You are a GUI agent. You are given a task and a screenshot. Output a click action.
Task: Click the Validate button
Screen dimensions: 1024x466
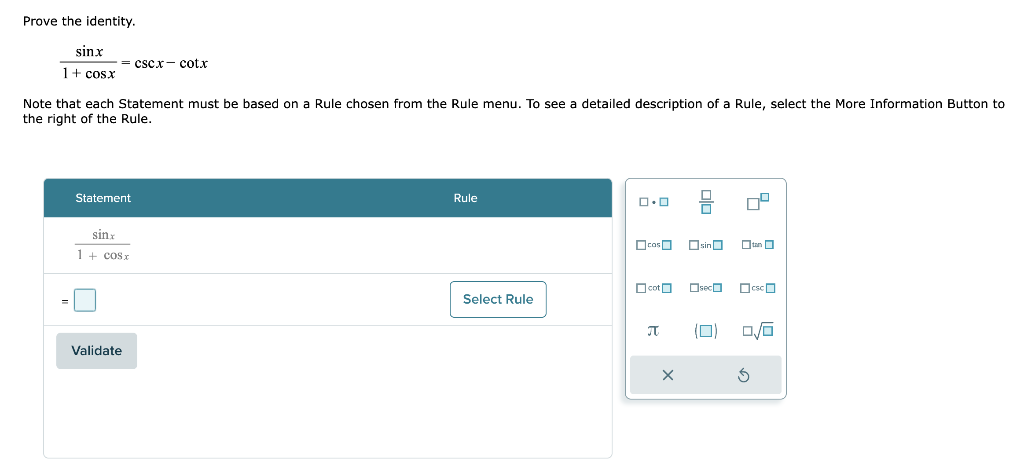coord(97,351)
